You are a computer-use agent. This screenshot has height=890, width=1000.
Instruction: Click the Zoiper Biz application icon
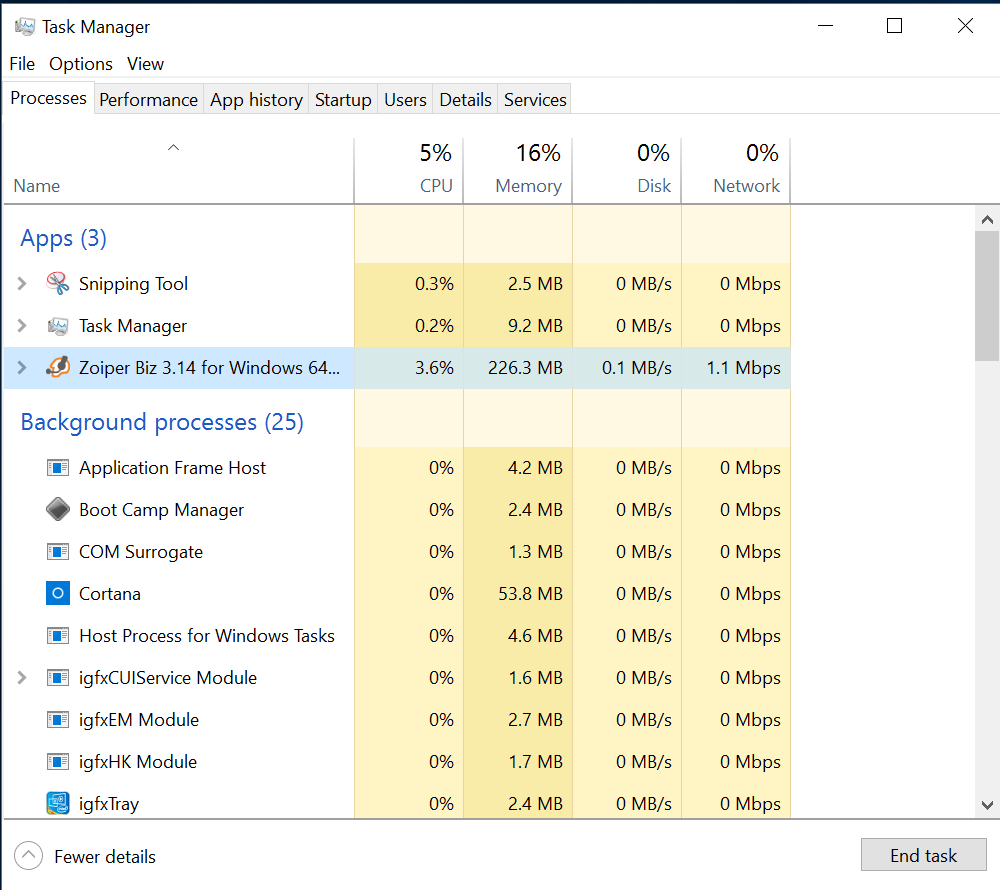pos(58,367)
